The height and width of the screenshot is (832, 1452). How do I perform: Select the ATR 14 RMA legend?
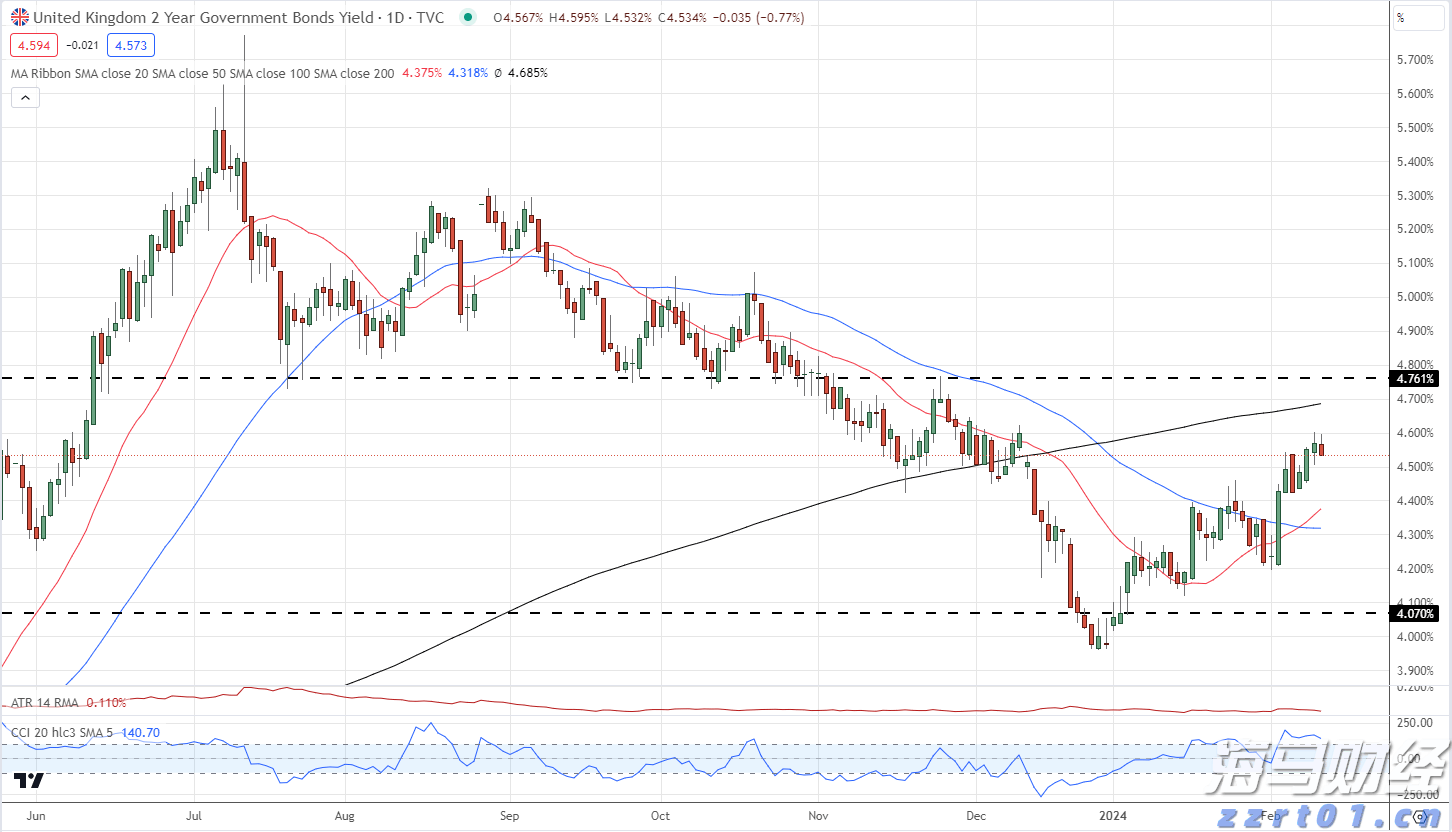point(45,703)
